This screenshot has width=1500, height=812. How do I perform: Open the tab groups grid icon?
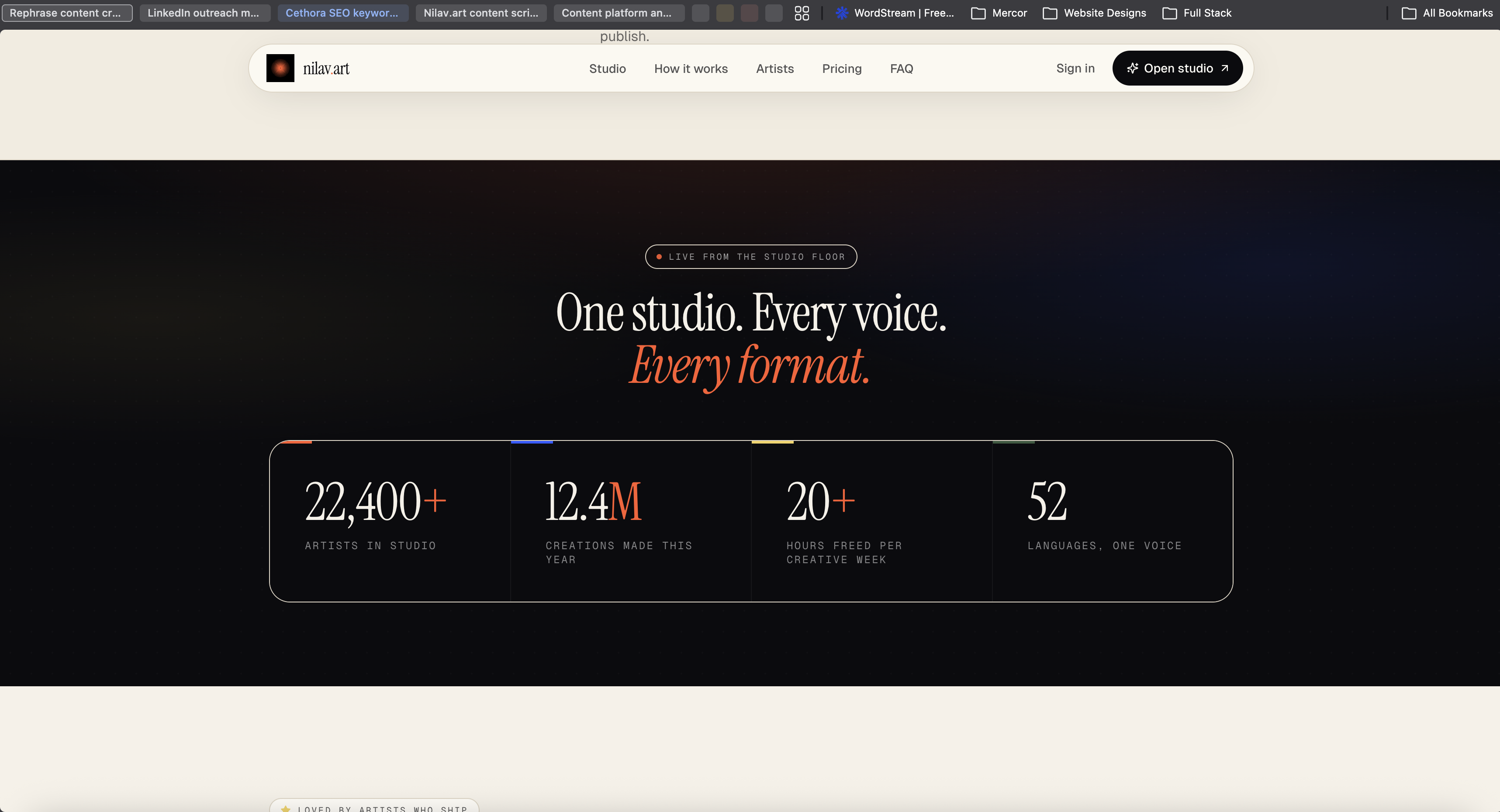(802, 13)
